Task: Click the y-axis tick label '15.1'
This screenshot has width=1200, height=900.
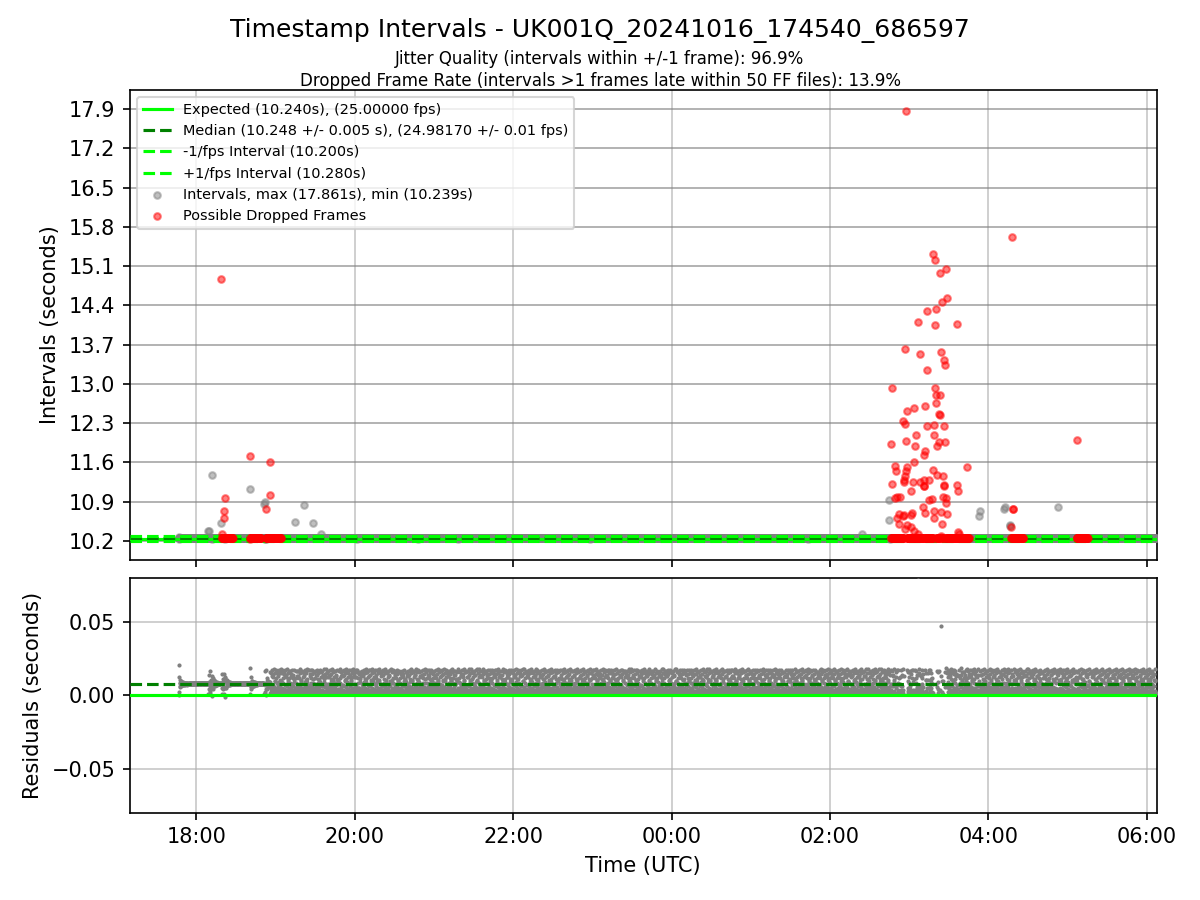Action: (93, 266)
